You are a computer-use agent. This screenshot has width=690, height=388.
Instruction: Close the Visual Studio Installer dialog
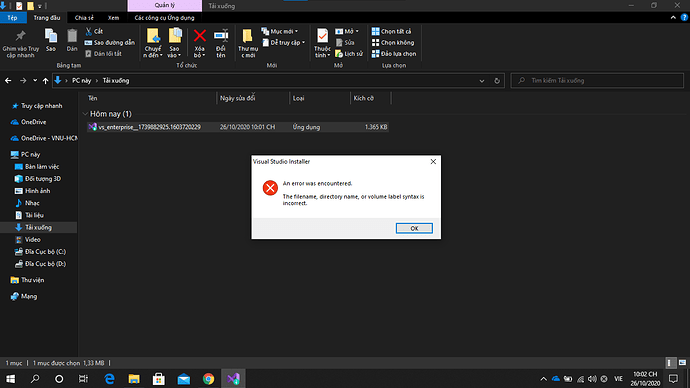click(x=433, y=161)
